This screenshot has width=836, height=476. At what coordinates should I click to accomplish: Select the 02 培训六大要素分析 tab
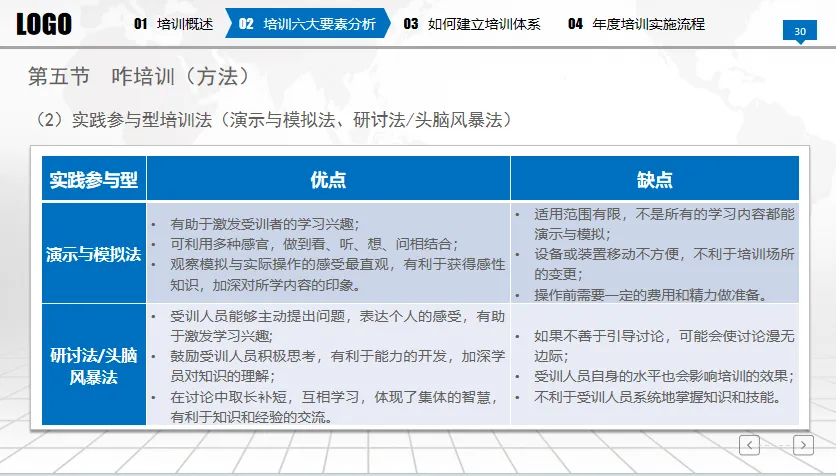click(308, 23)
